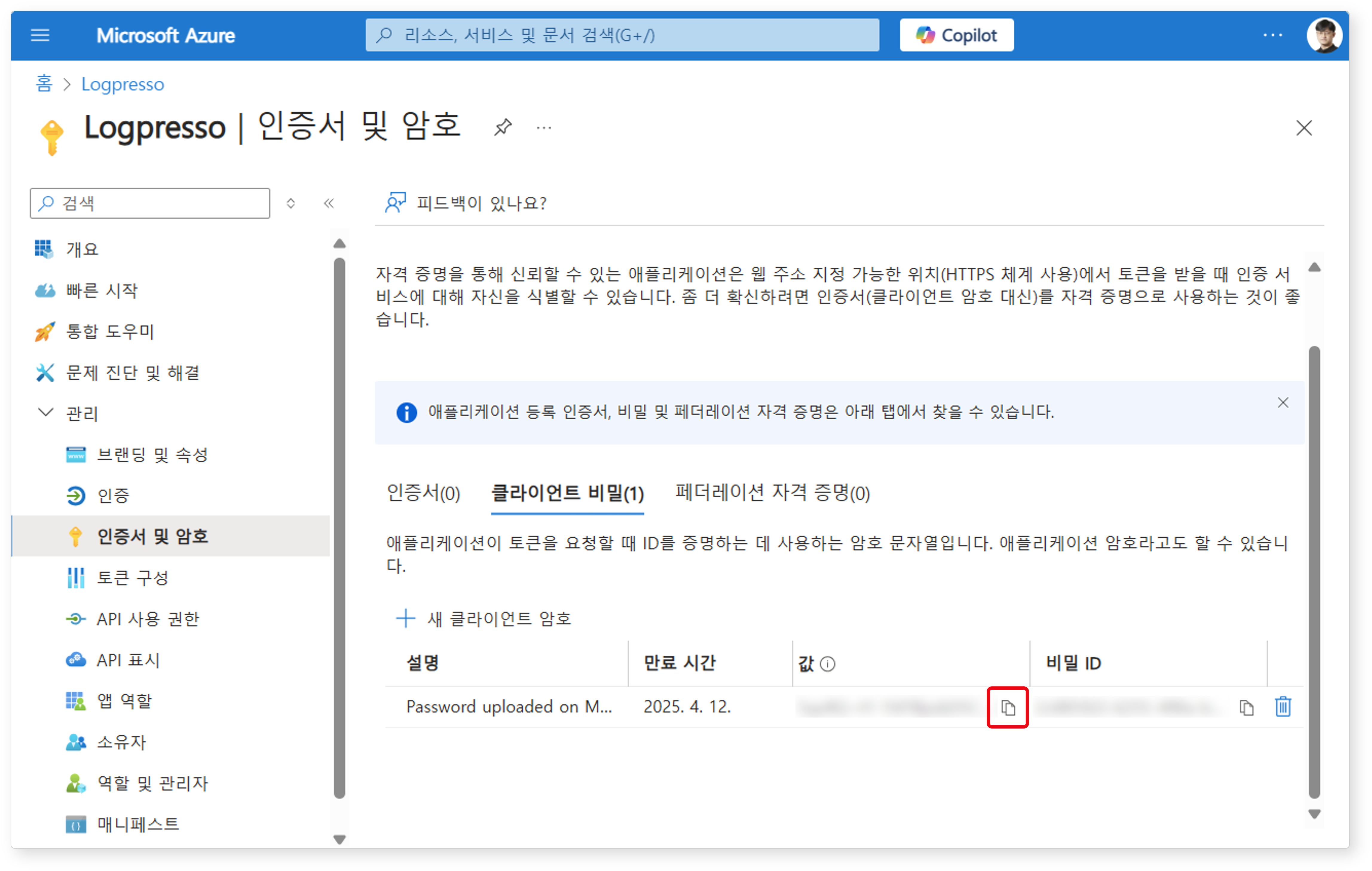
Task: Collapse the sidebar with double chevron
Action: coord(329,203)
